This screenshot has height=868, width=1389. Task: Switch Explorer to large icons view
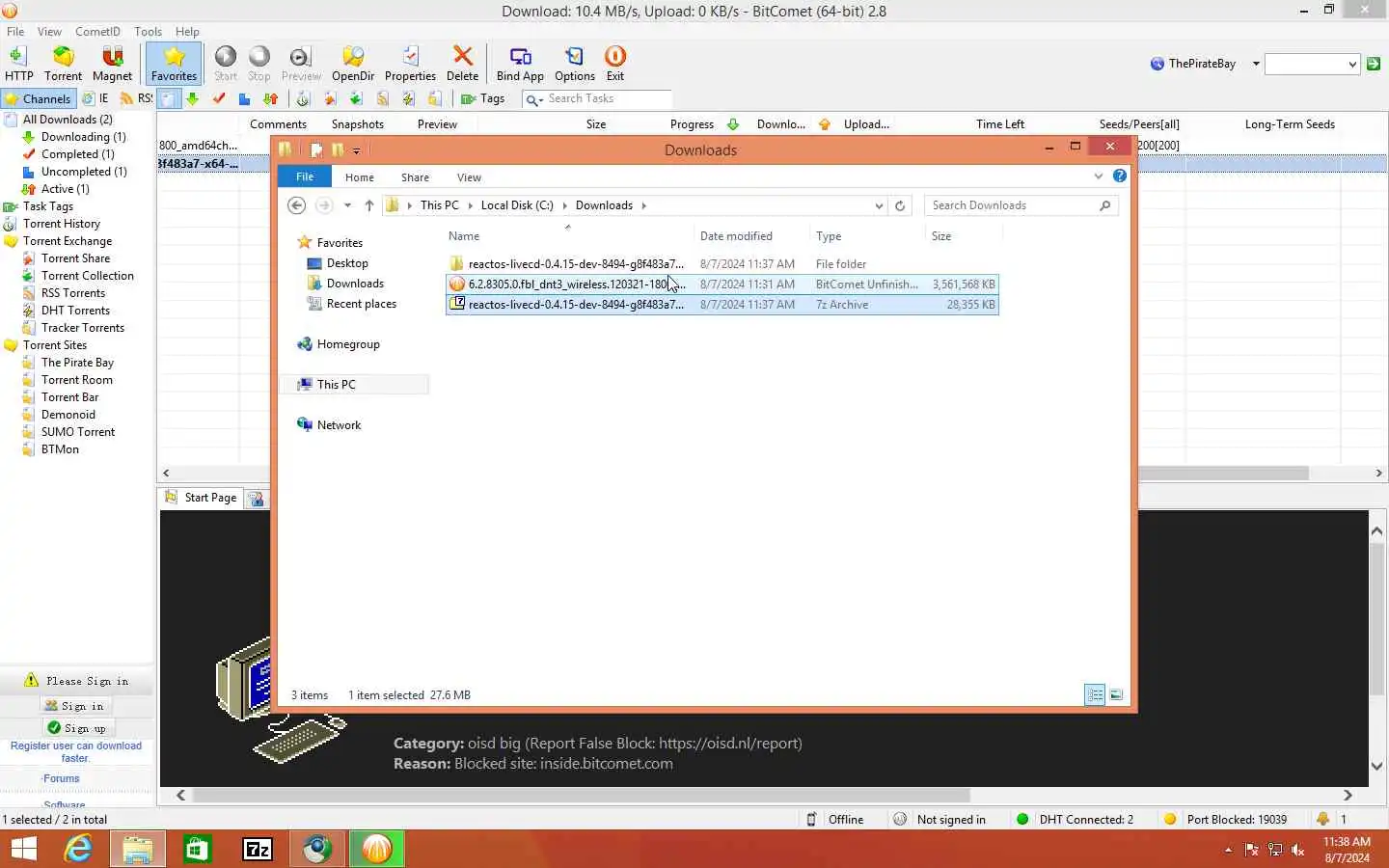coord(1116,694)
